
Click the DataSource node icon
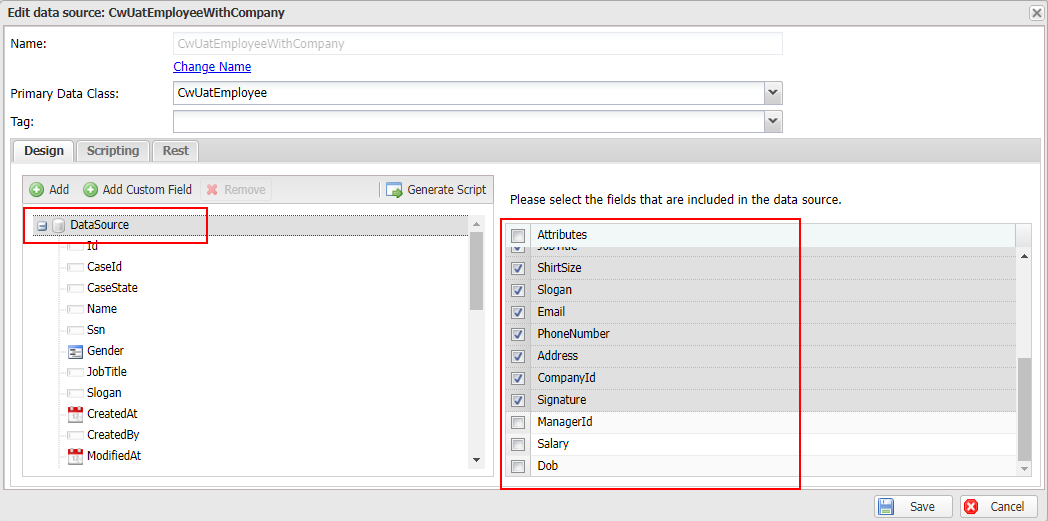pyautogui.click(x=58, y=226)
